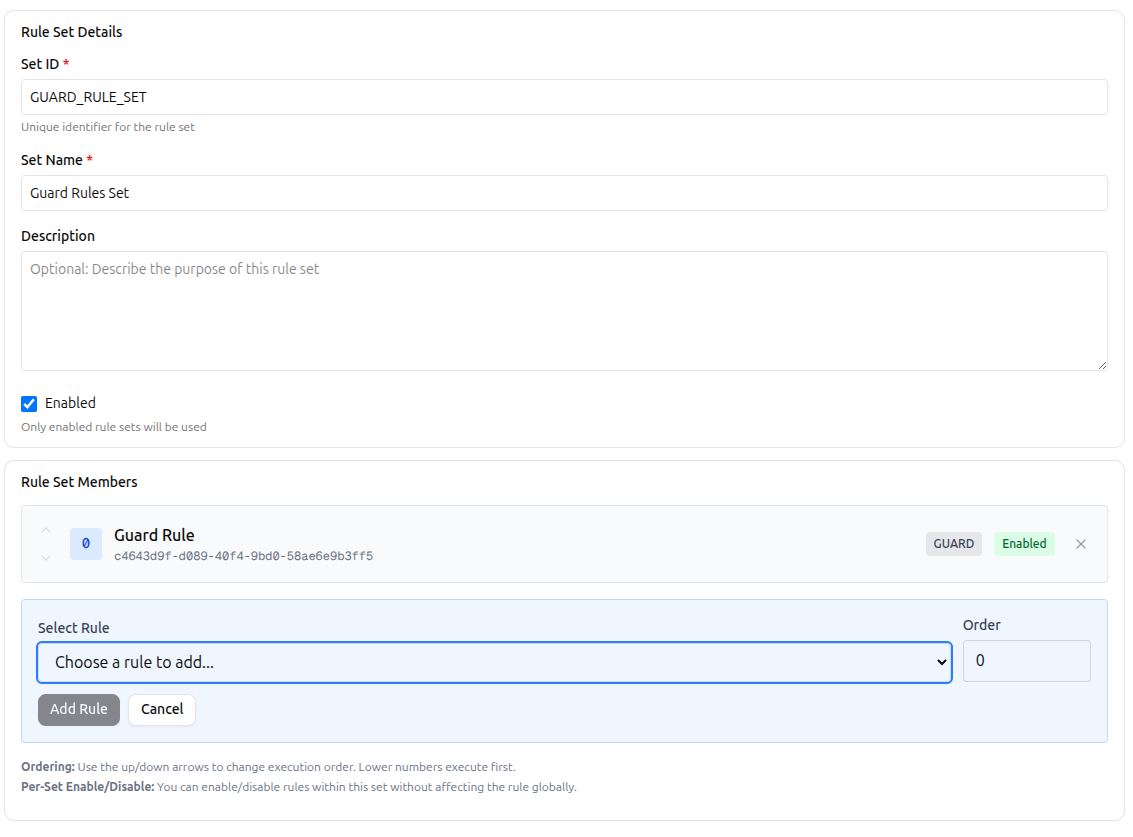The image size is (1133, 837).
Task: Remove the Guard Rule using the X icon
Action: tap(1081, 543)
